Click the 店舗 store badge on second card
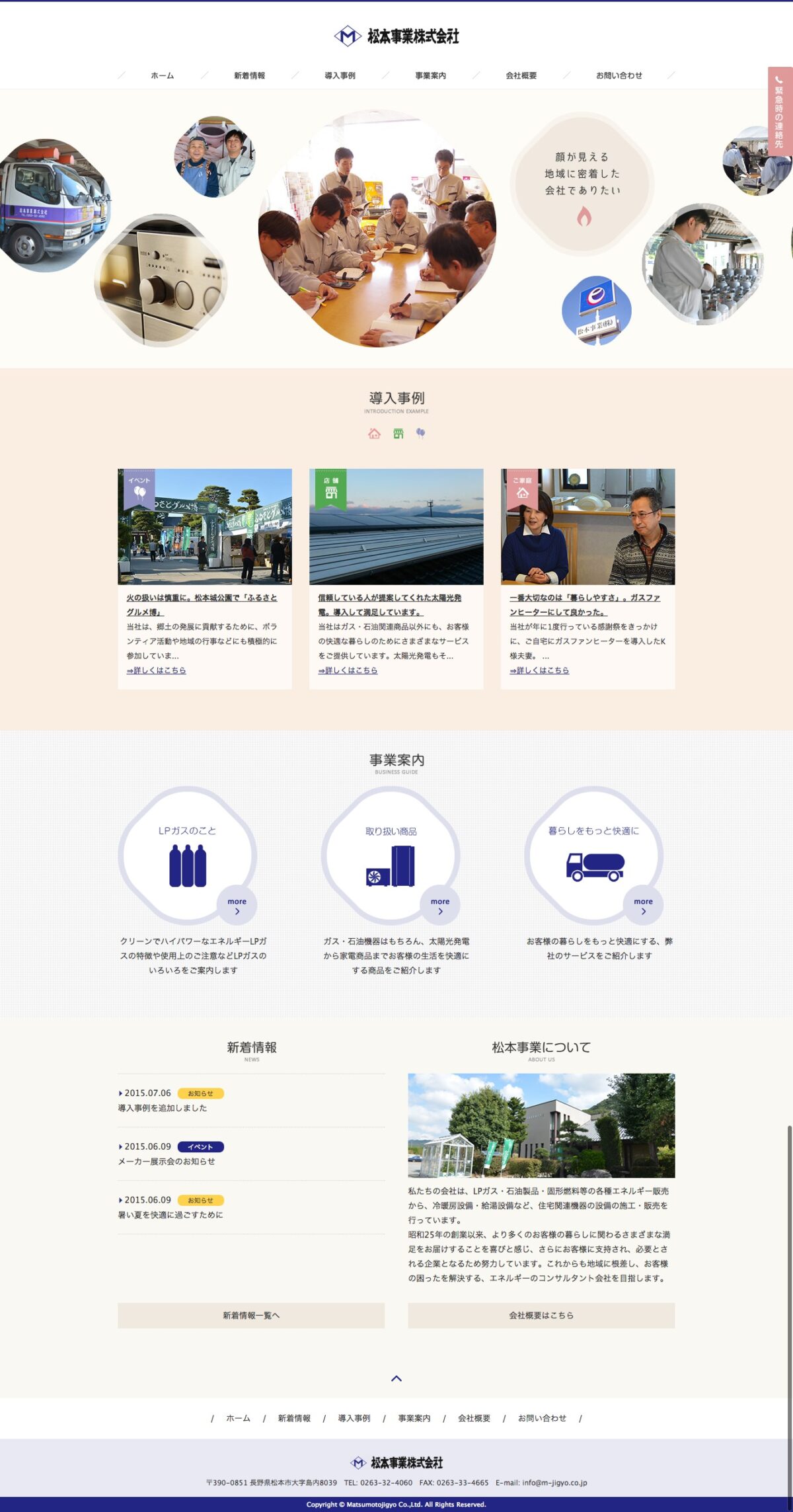Image resolution: width=793 pixels, height=1512 pixels. pos(331,489)
